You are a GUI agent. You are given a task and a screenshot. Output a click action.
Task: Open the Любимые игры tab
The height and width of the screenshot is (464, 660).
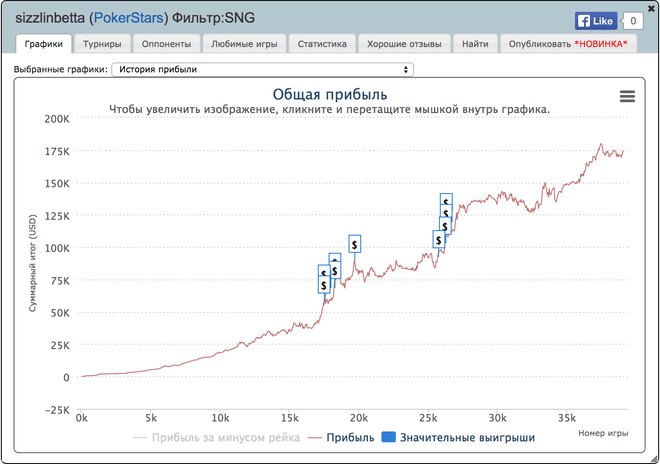click(244, 44)
